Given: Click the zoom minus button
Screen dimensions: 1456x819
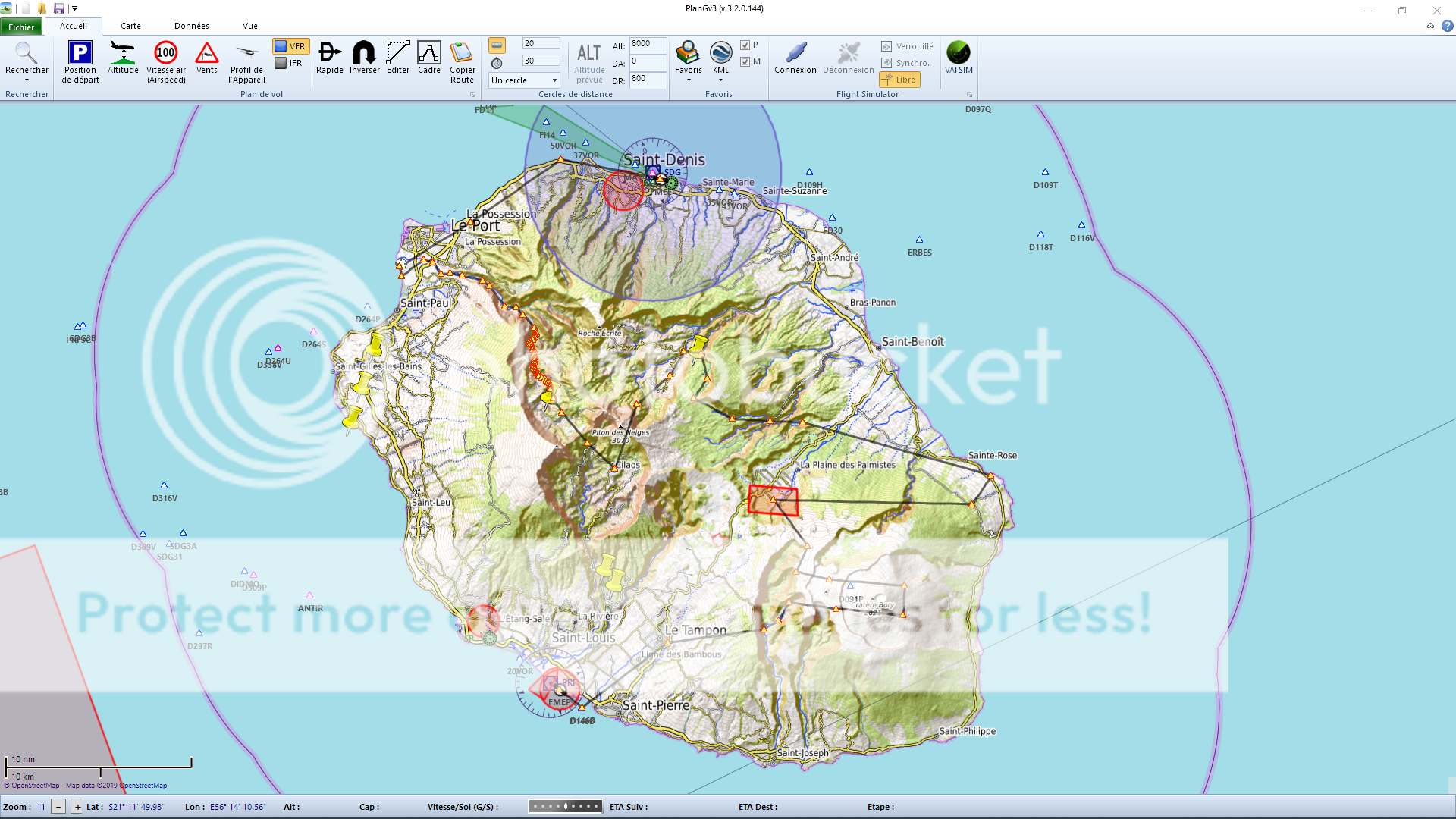Looking at the screenshot, I should (58, 807).
